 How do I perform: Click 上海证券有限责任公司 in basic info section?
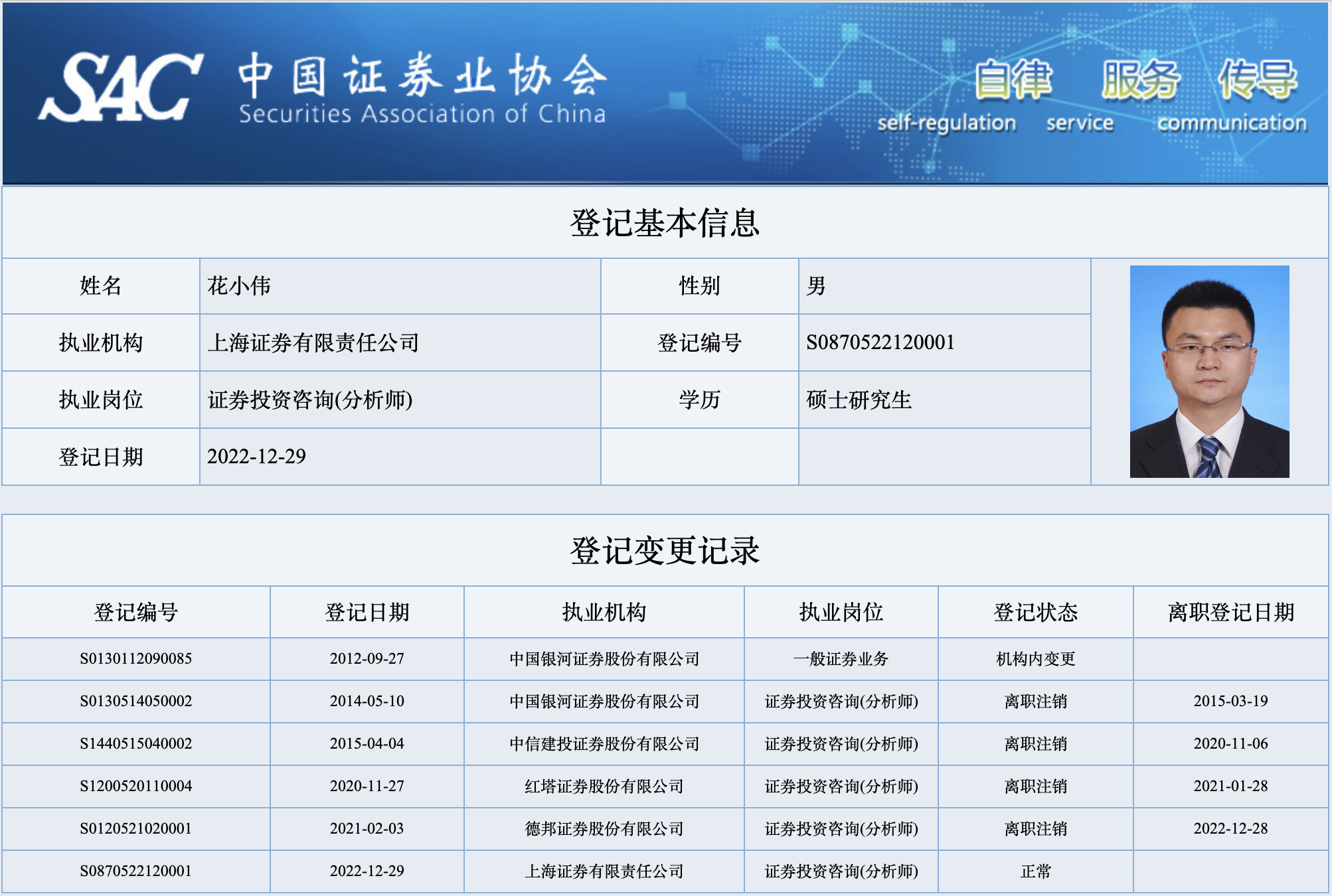click(313, 343)
